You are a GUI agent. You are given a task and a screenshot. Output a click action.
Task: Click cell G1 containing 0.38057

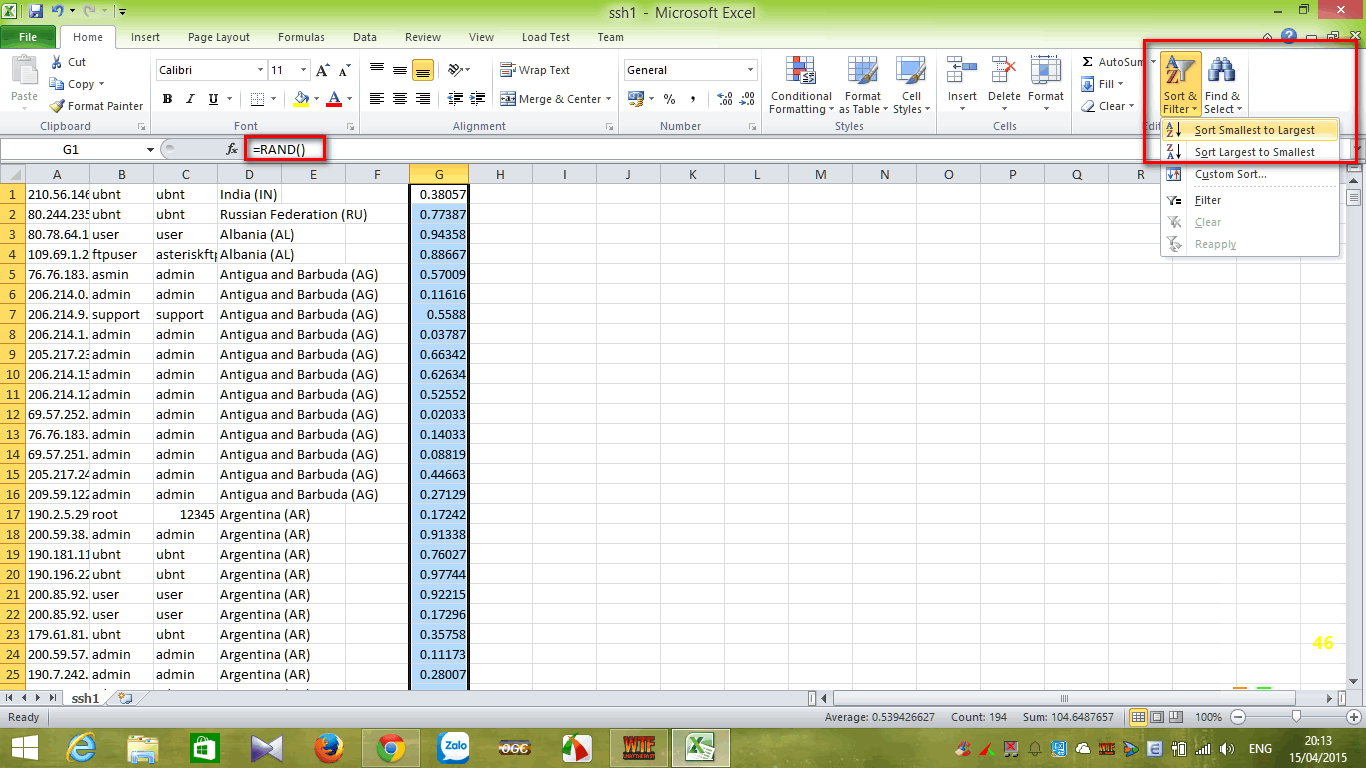[439, 194]
